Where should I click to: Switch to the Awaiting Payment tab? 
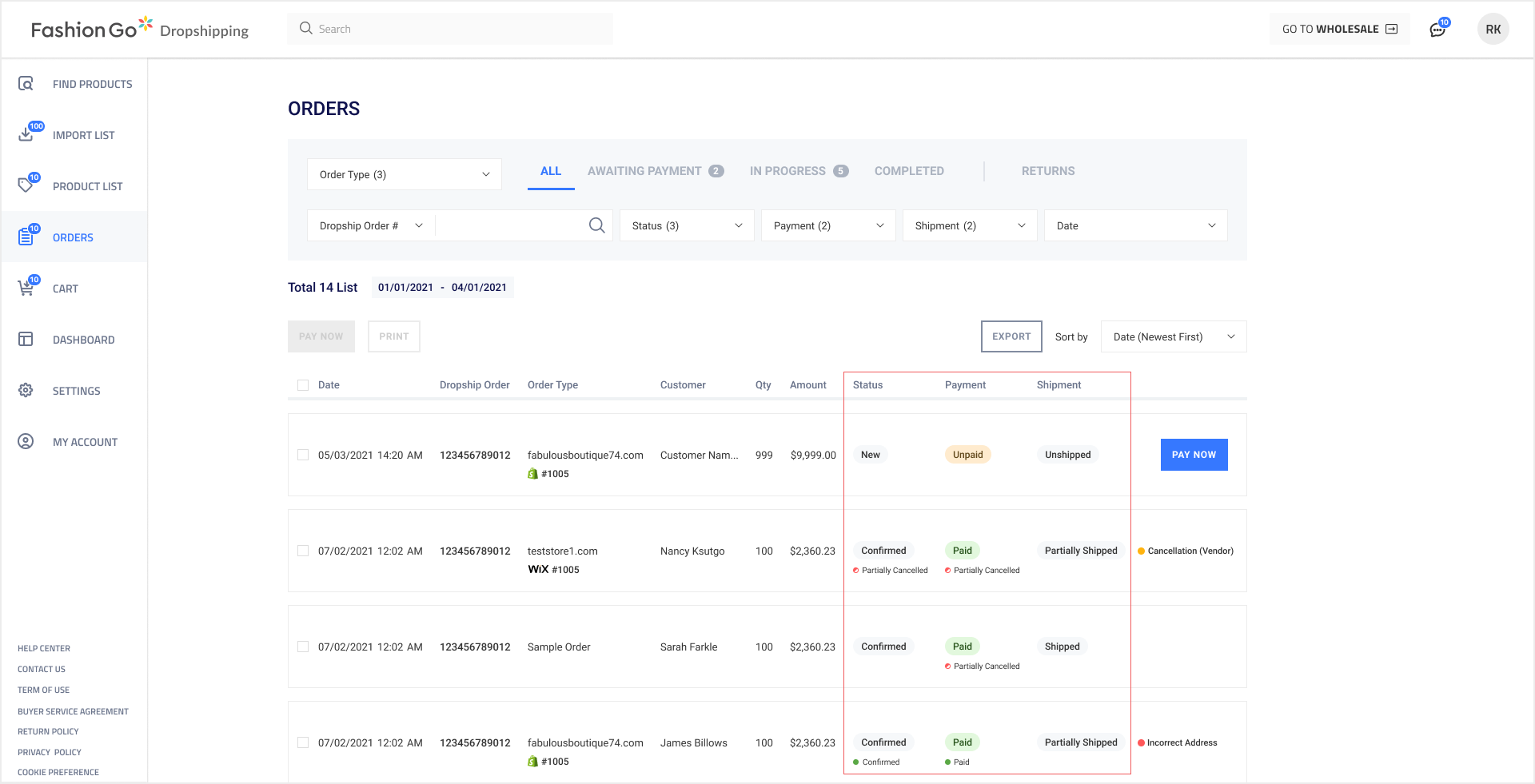pos(656,171)
